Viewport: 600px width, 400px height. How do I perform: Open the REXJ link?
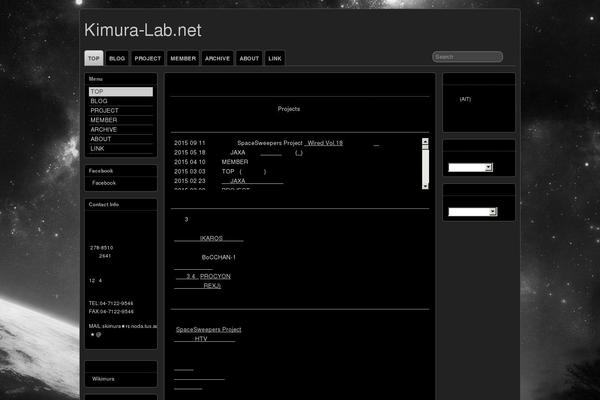tap(197, 286)
